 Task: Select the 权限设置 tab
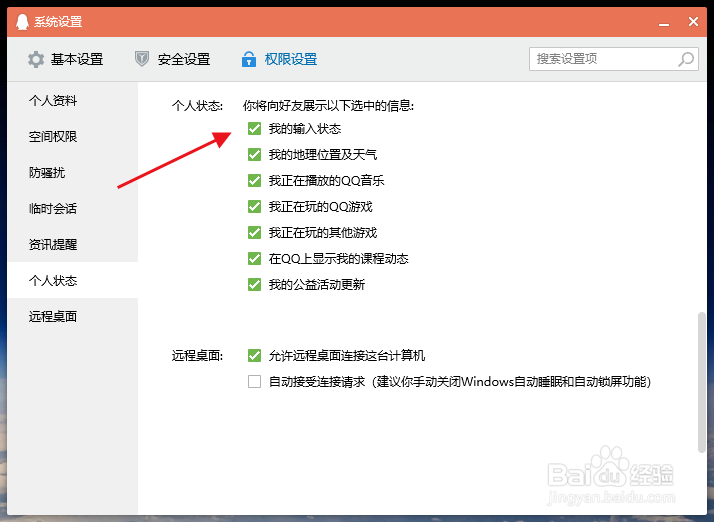[x=280, y=59]
